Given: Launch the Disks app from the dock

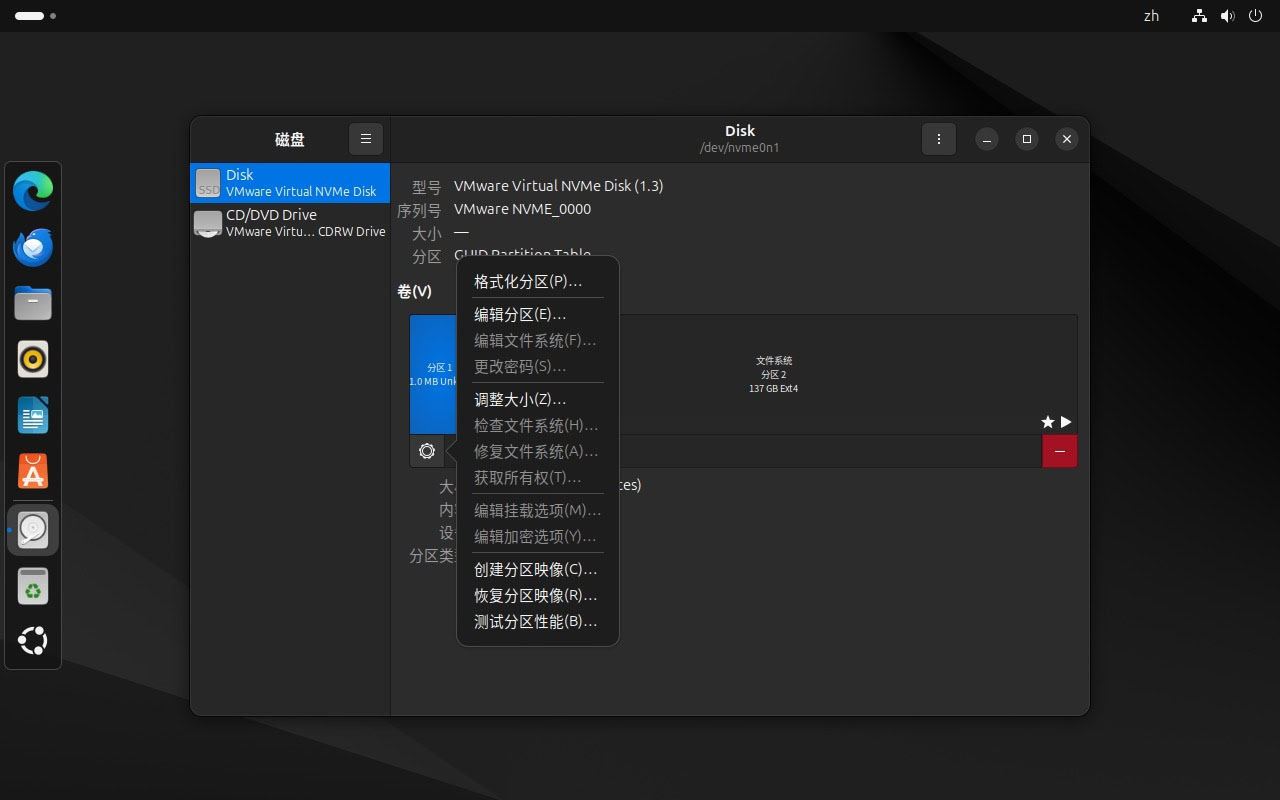Looking at the screenshot, I should click(33, 530).
